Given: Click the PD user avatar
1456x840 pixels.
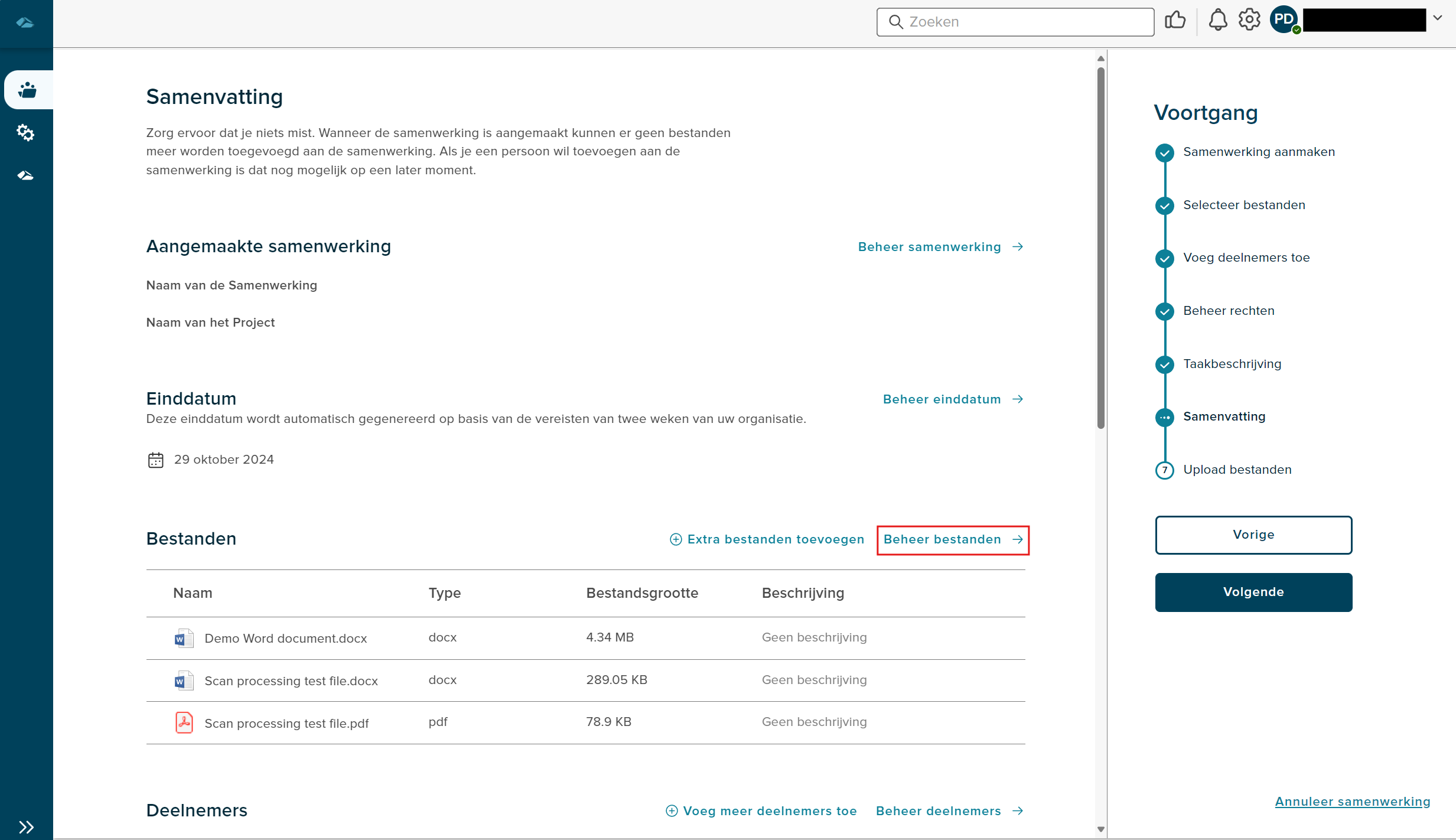Looking at the screenshot, I should coord(1284,19).
